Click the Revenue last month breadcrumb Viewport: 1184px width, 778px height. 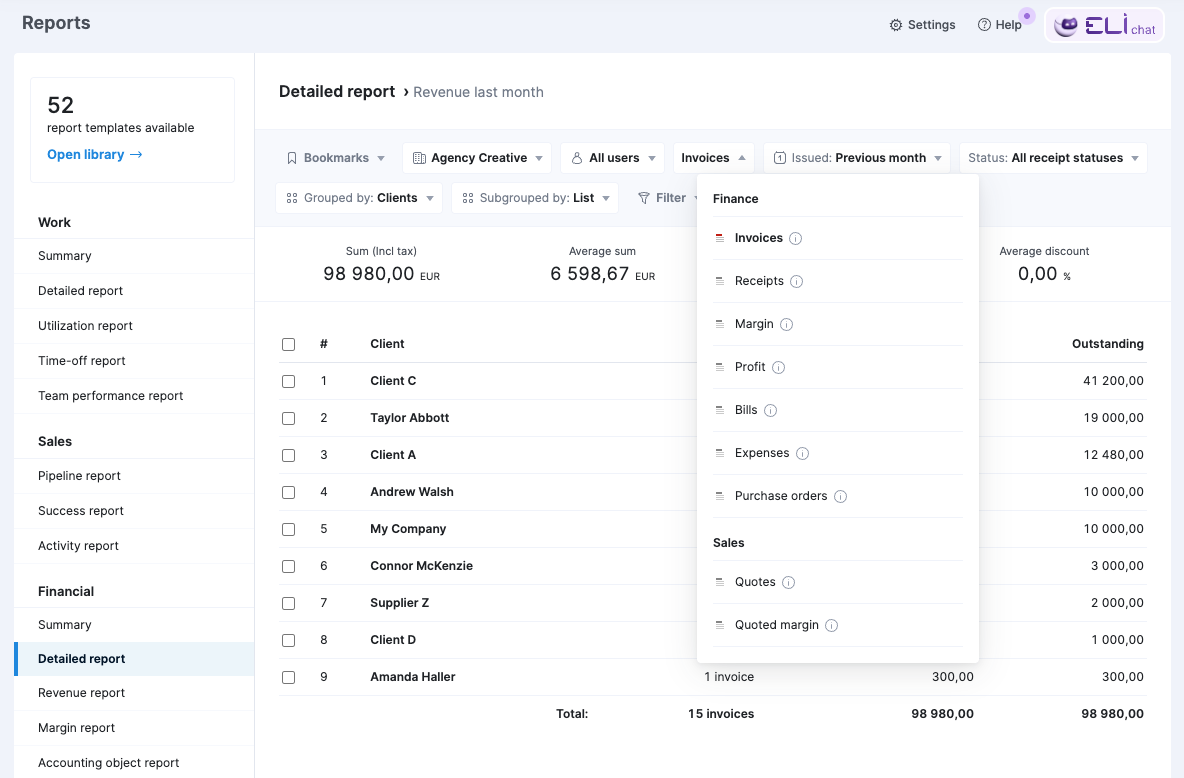coord(478,91)
